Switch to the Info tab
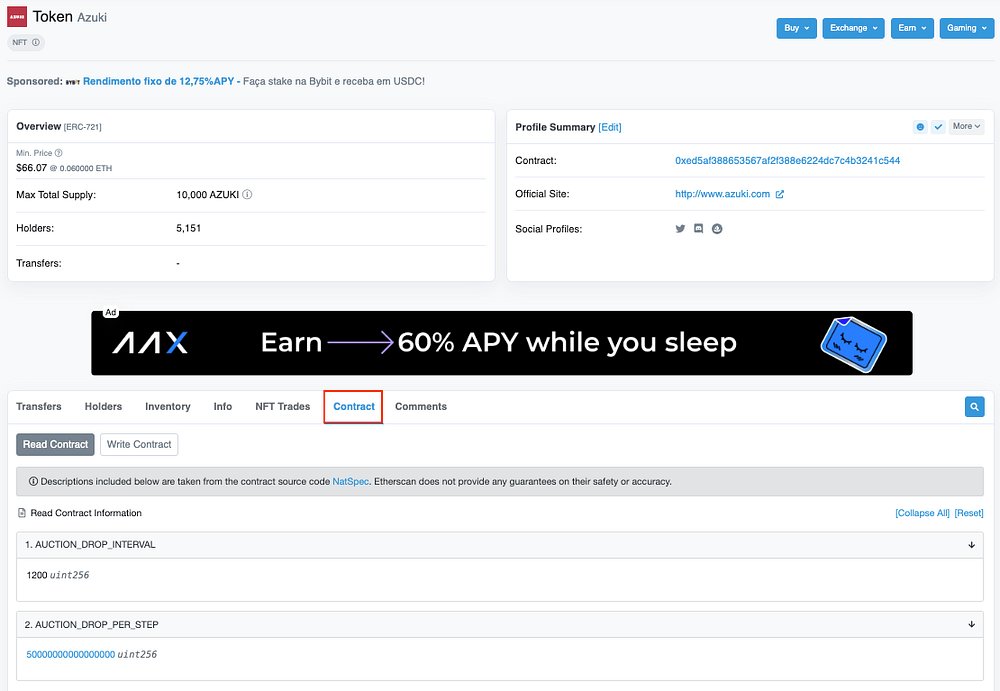1000x691 pixels. tap(223, 406)
